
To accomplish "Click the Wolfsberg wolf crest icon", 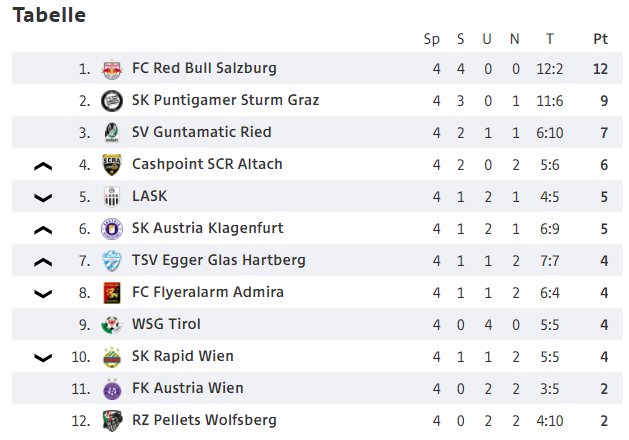I will click(112, 421).
